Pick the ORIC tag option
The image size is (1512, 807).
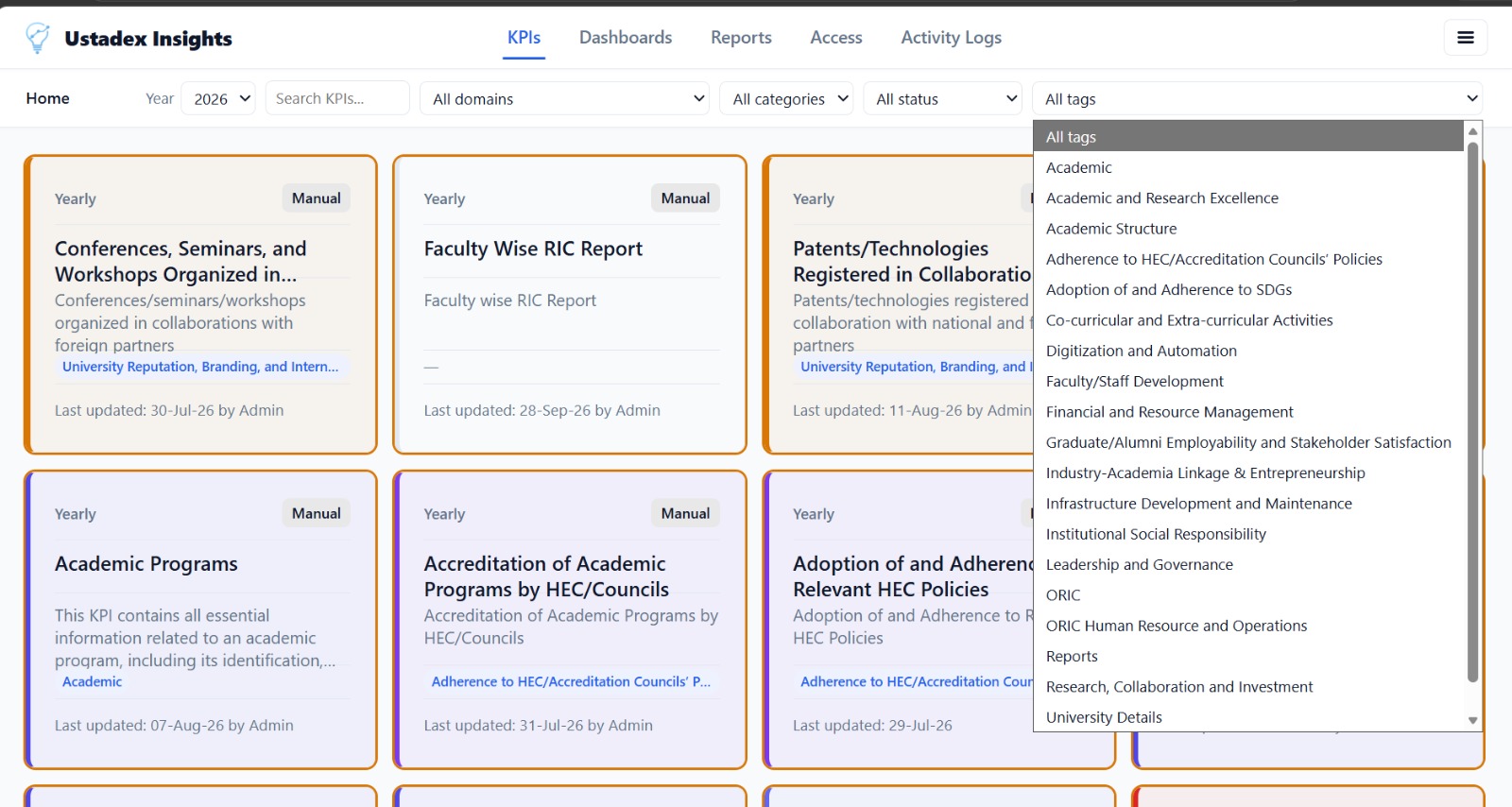tap(1248, 595)
